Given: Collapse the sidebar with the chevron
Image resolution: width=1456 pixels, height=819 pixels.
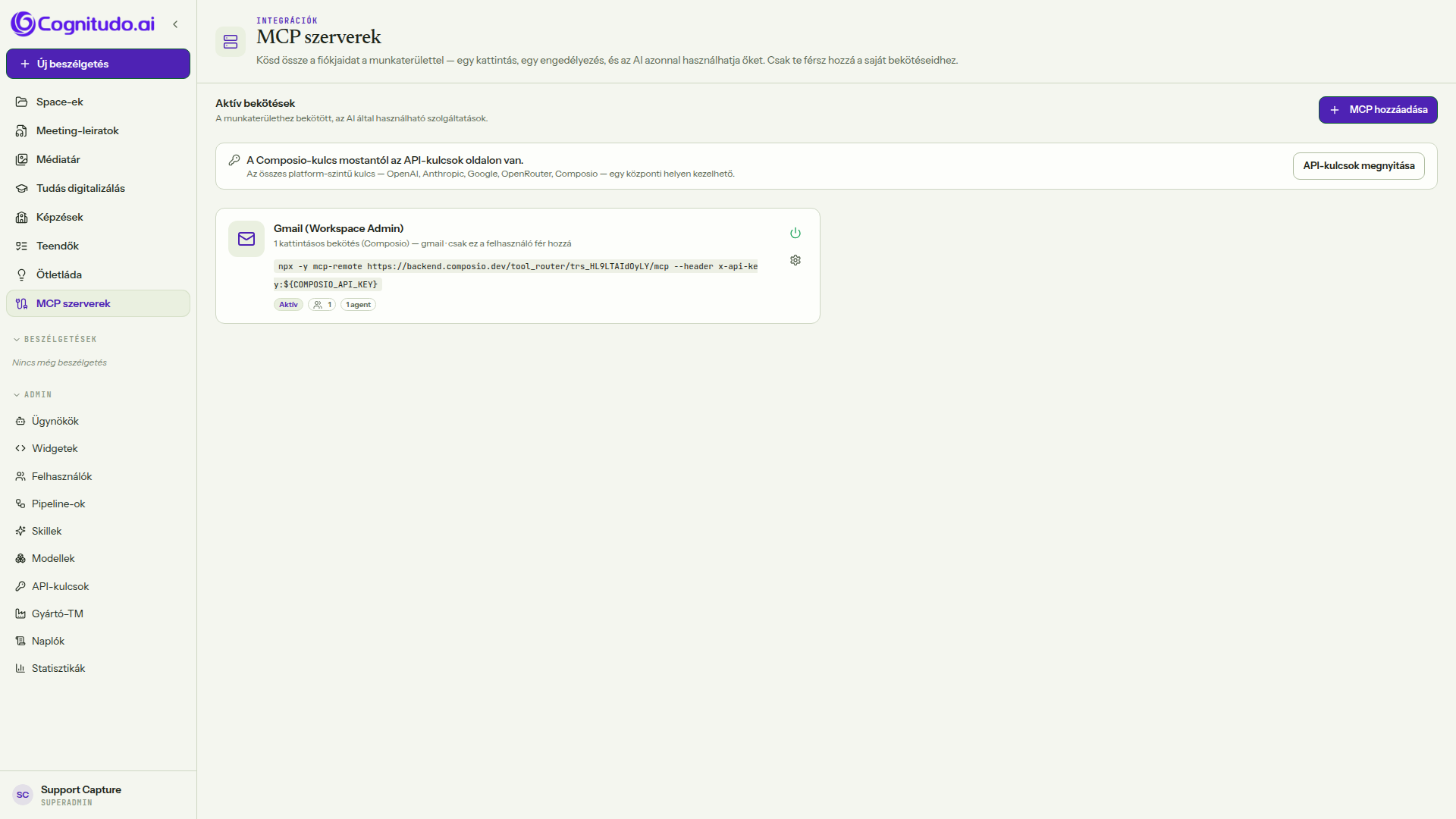Looking at the screenshot, I should coord(175,24).
